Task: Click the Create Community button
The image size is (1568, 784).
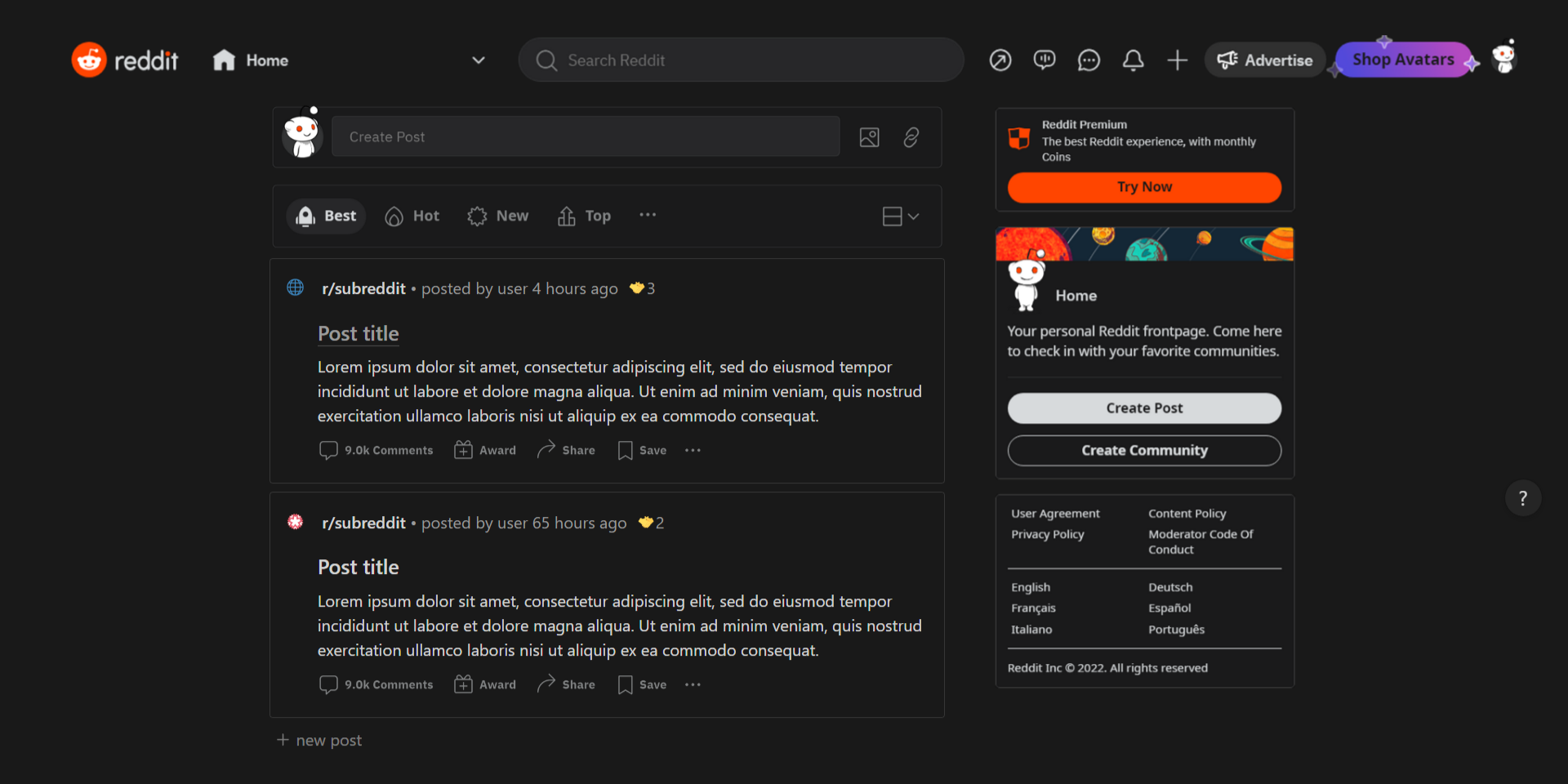Action: pos(1144,451)
